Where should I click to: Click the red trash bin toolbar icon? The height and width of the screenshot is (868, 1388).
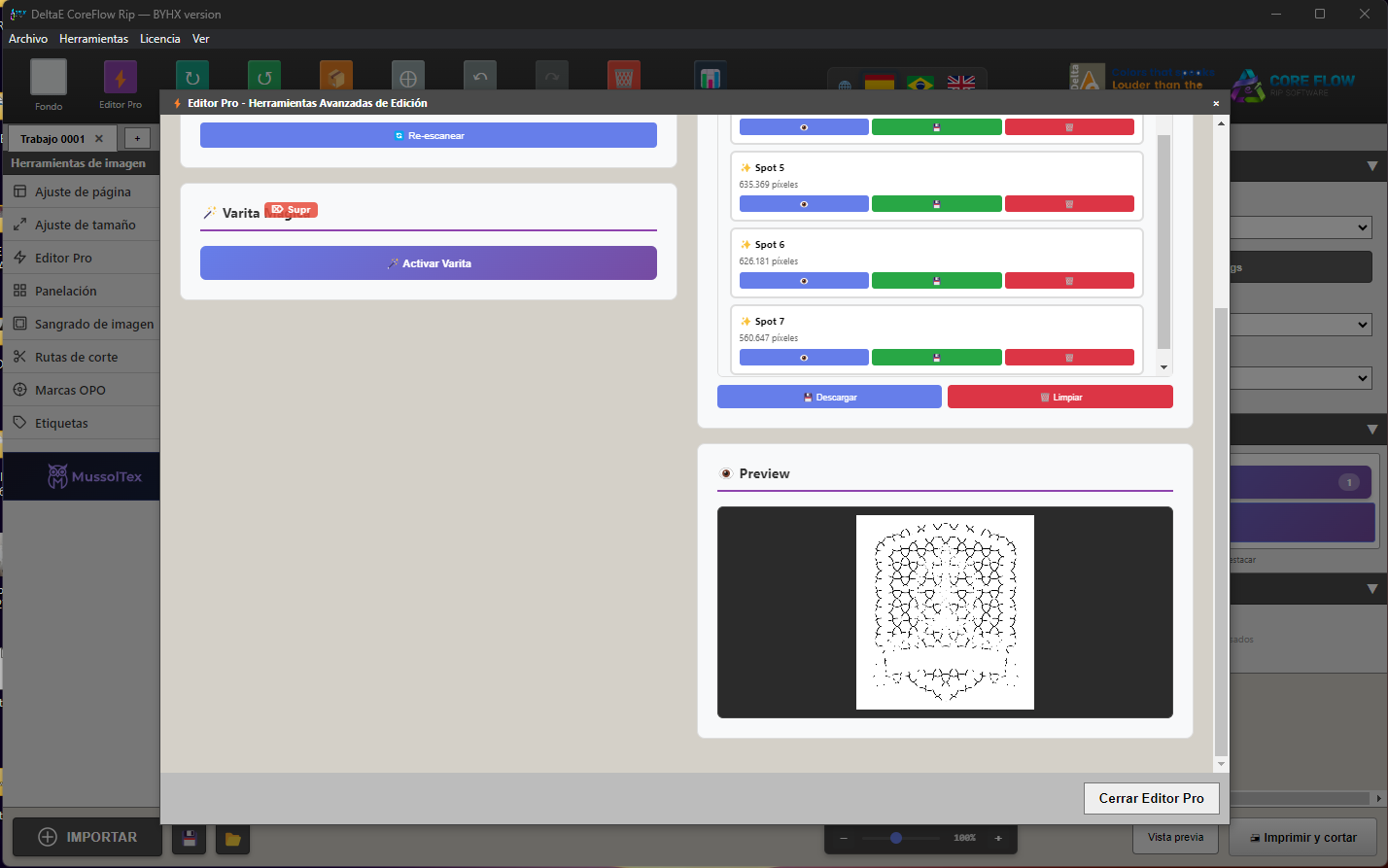(624, 76)
